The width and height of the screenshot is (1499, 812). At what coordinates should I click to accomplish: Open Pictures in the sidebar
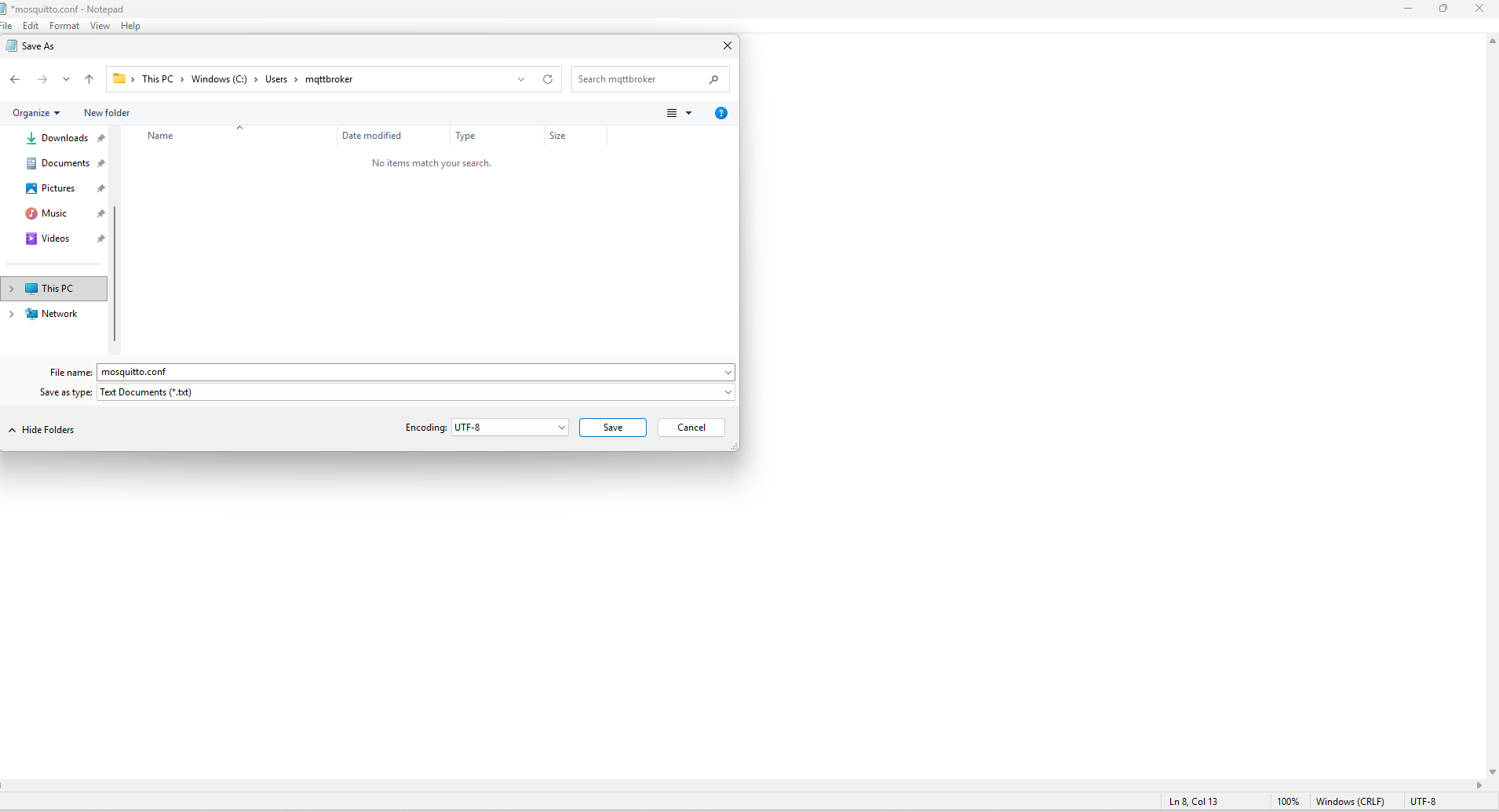[58, 188]
